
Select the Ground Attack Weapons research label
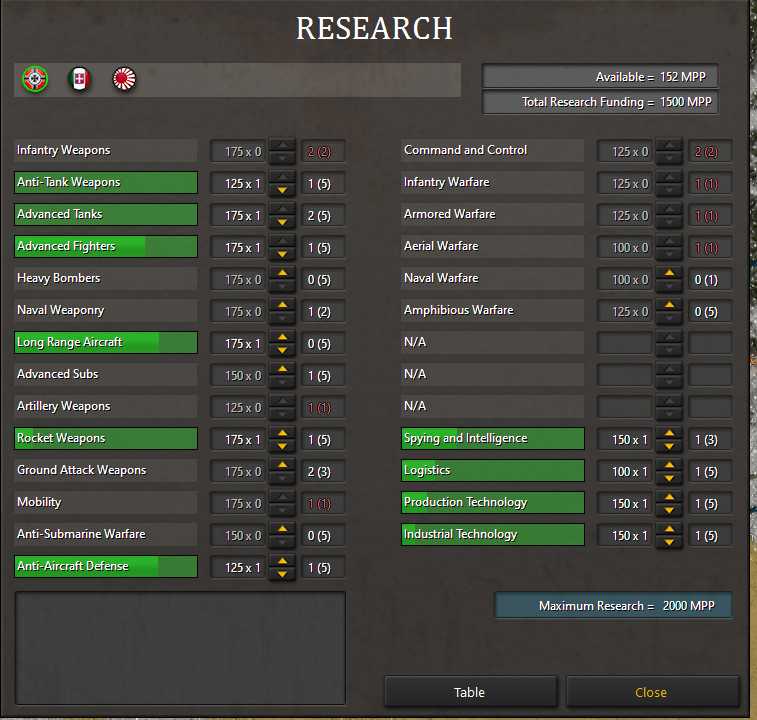106,470
